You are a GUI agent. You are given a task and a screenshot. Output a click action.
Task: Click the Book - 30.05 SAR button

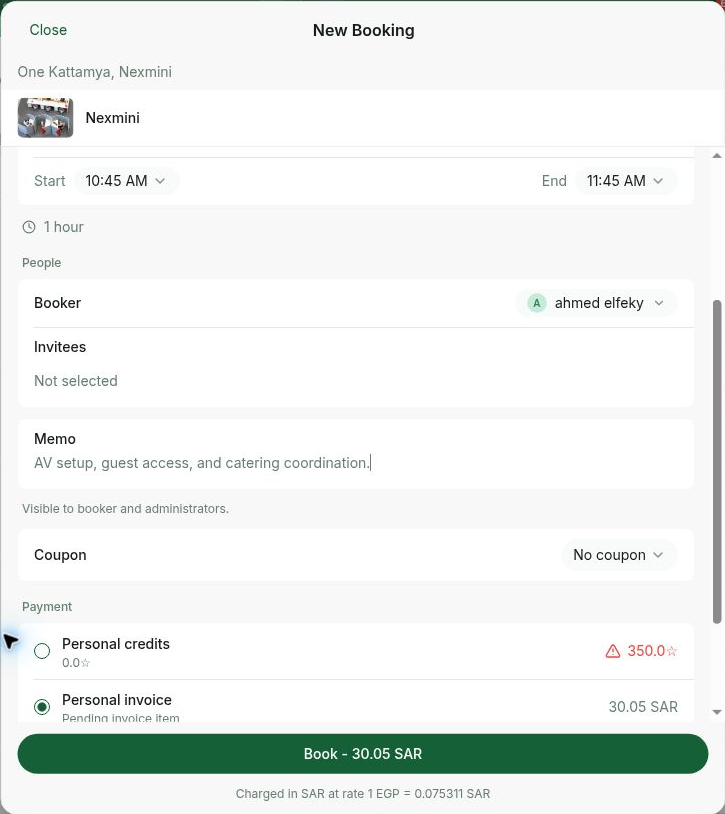tap(363, 754)
